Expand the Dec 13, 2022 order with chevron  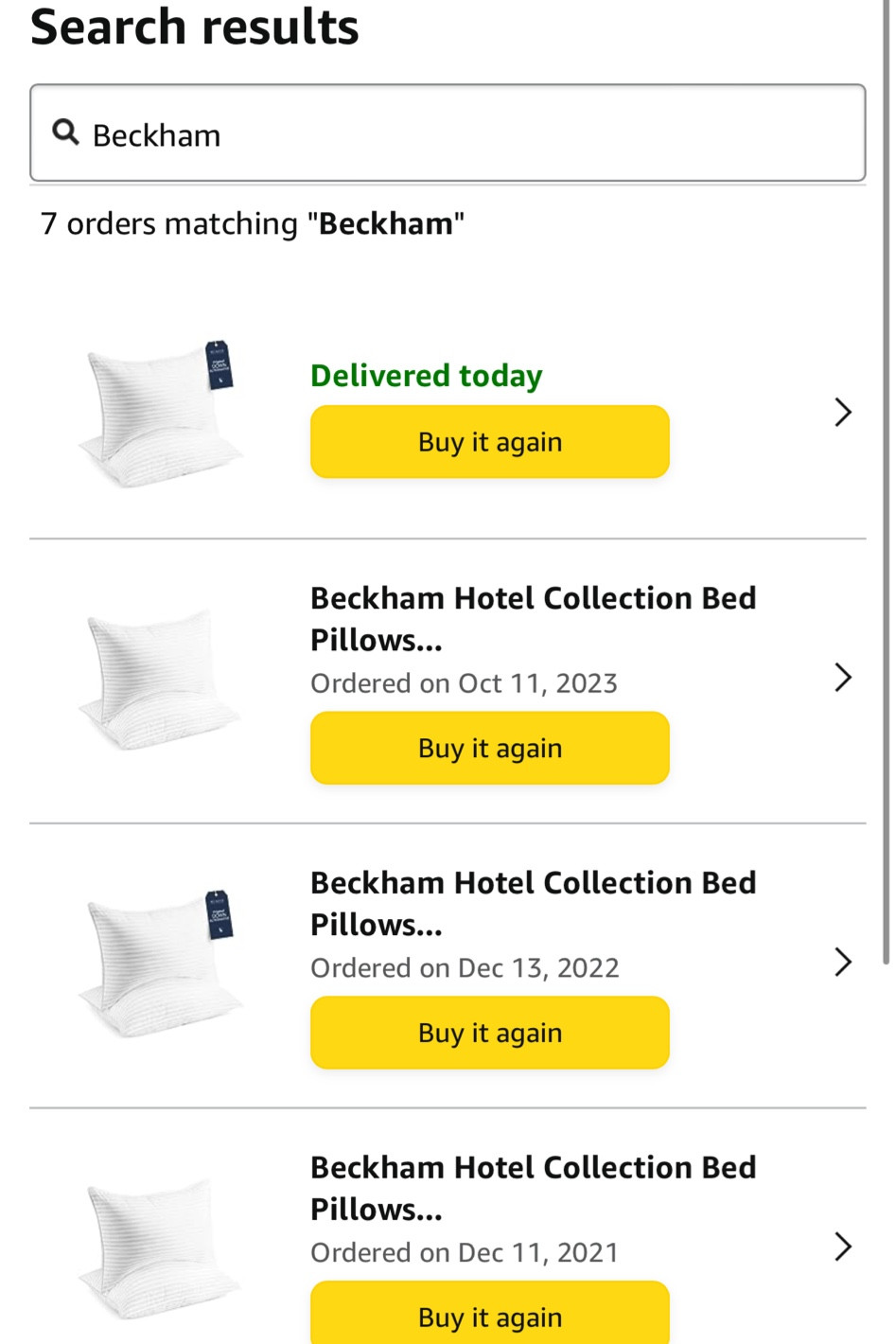click(x=842, y=962)
